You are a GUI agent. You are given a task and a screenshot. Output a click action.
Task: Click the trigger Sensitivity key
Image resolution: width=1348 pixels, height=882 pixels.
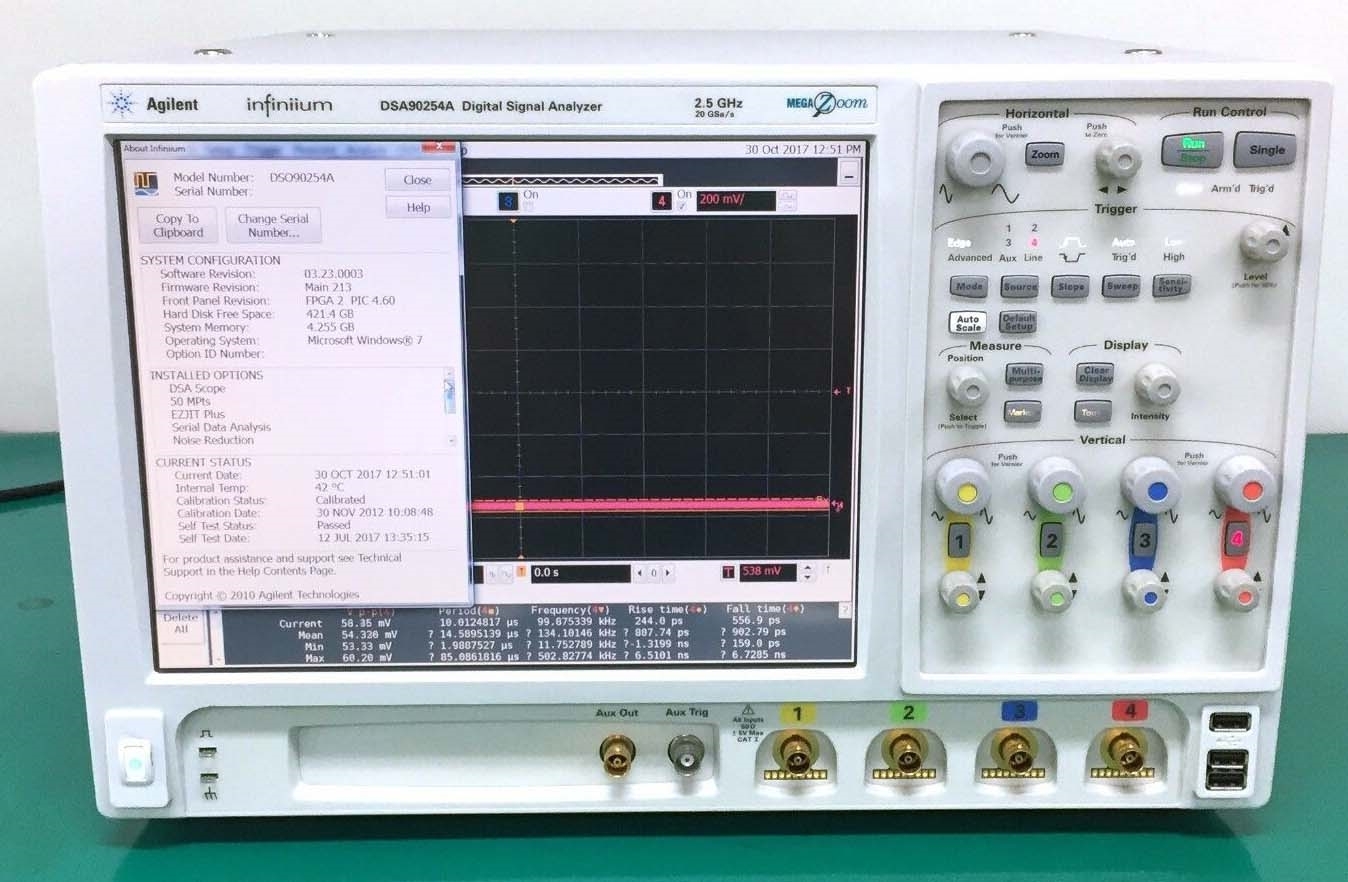[1171, 286]
